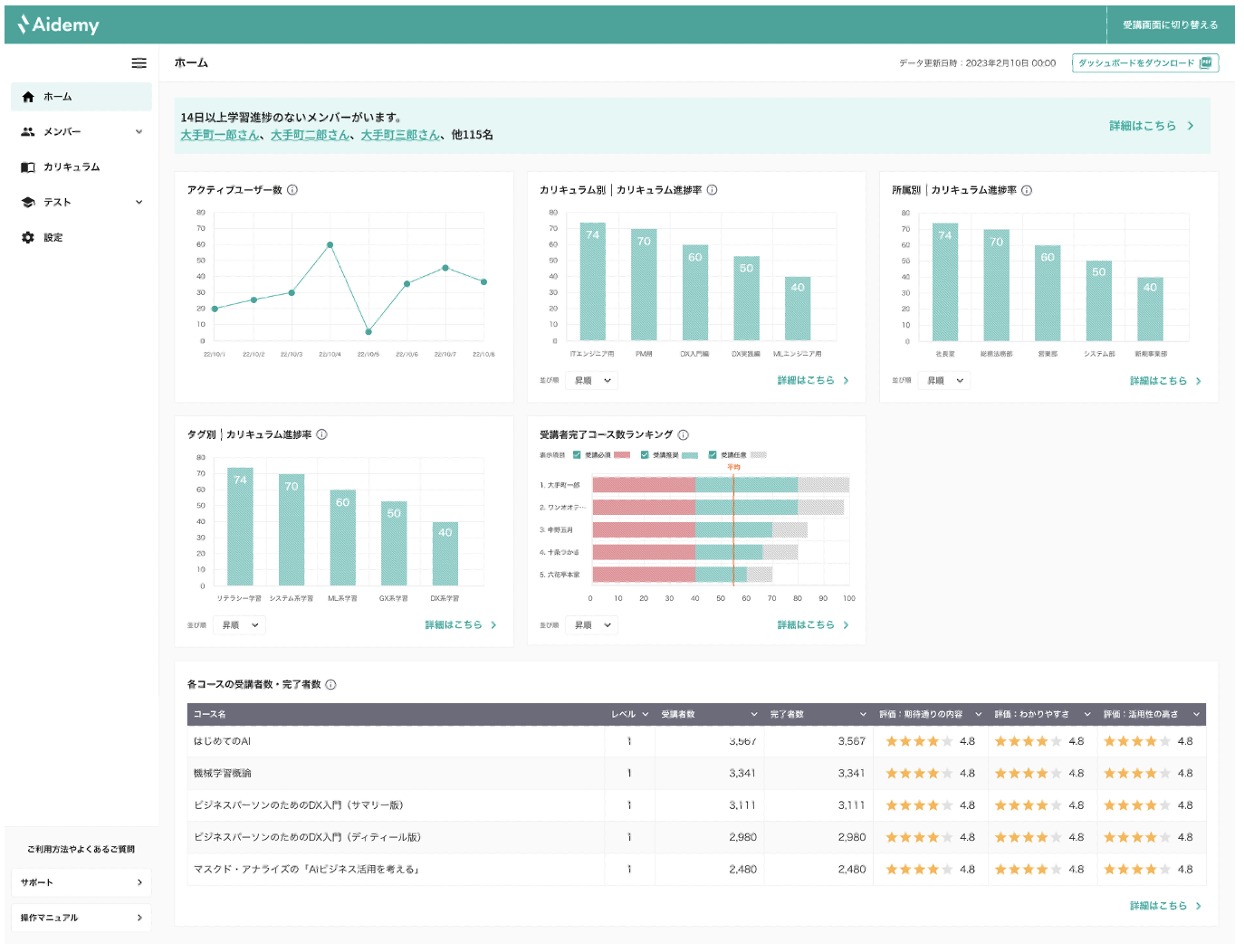Open the 操作マニュアル menu item
Image resolution: width=1244 pixels, height=952 pixels.
(81, 918)
